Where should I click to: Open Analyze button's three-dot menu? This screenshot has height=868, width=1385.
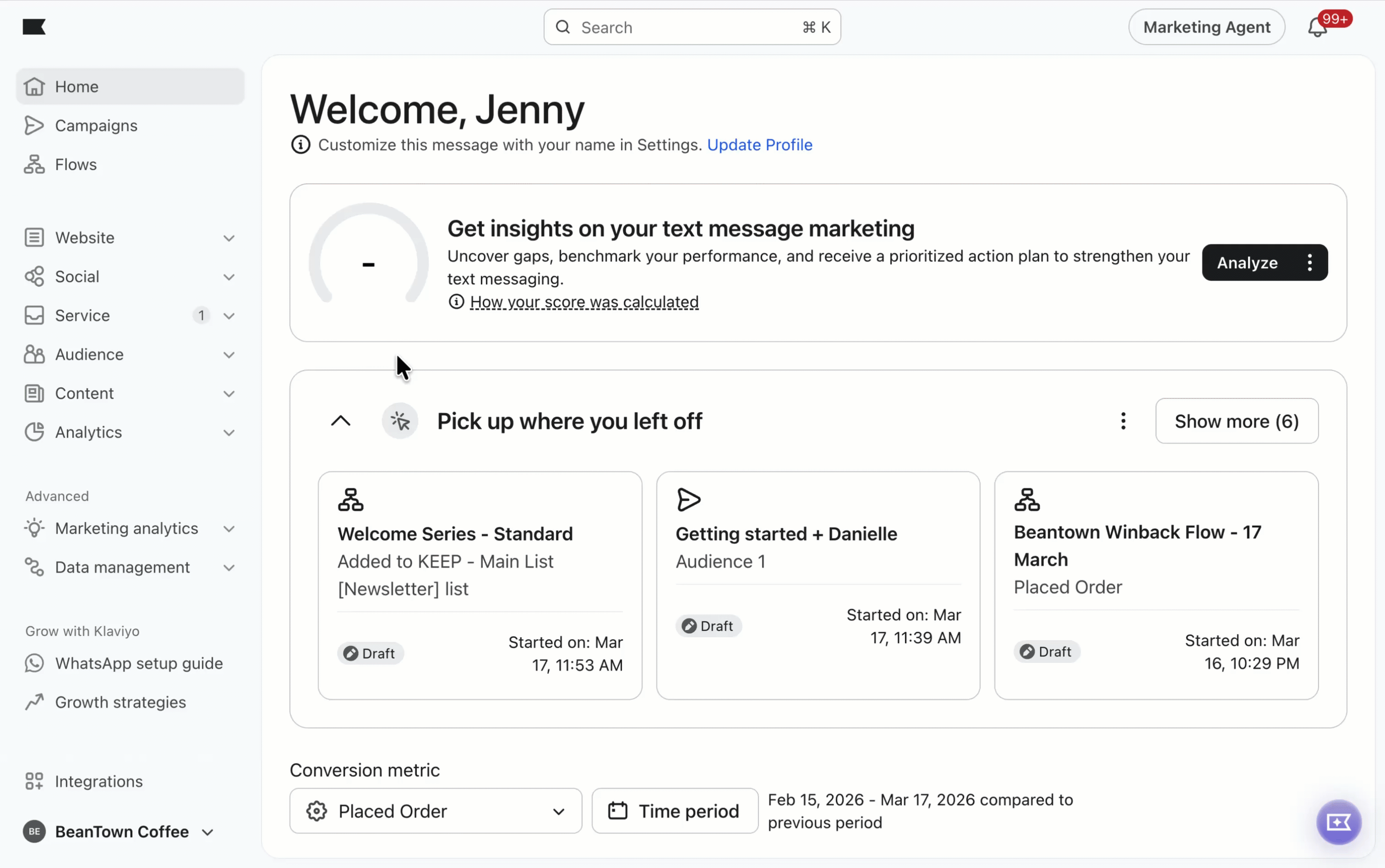tap(1310, 262)
